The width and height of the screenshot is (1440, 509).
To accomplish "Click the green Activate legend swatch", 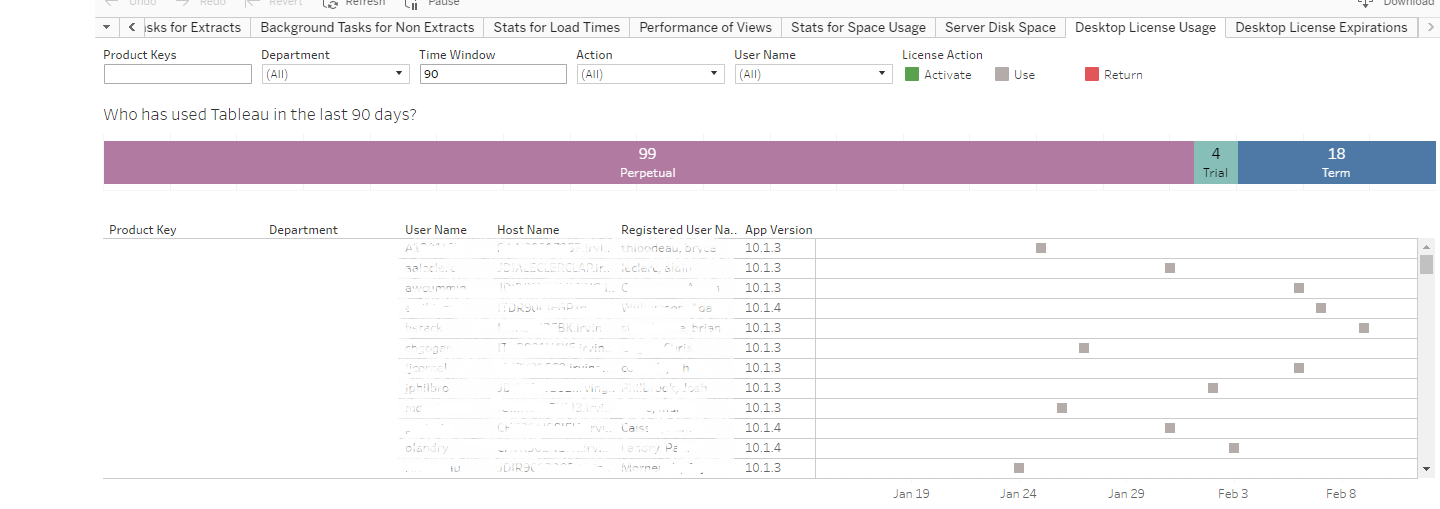I will pyautogui.click(x=912, y=74).
